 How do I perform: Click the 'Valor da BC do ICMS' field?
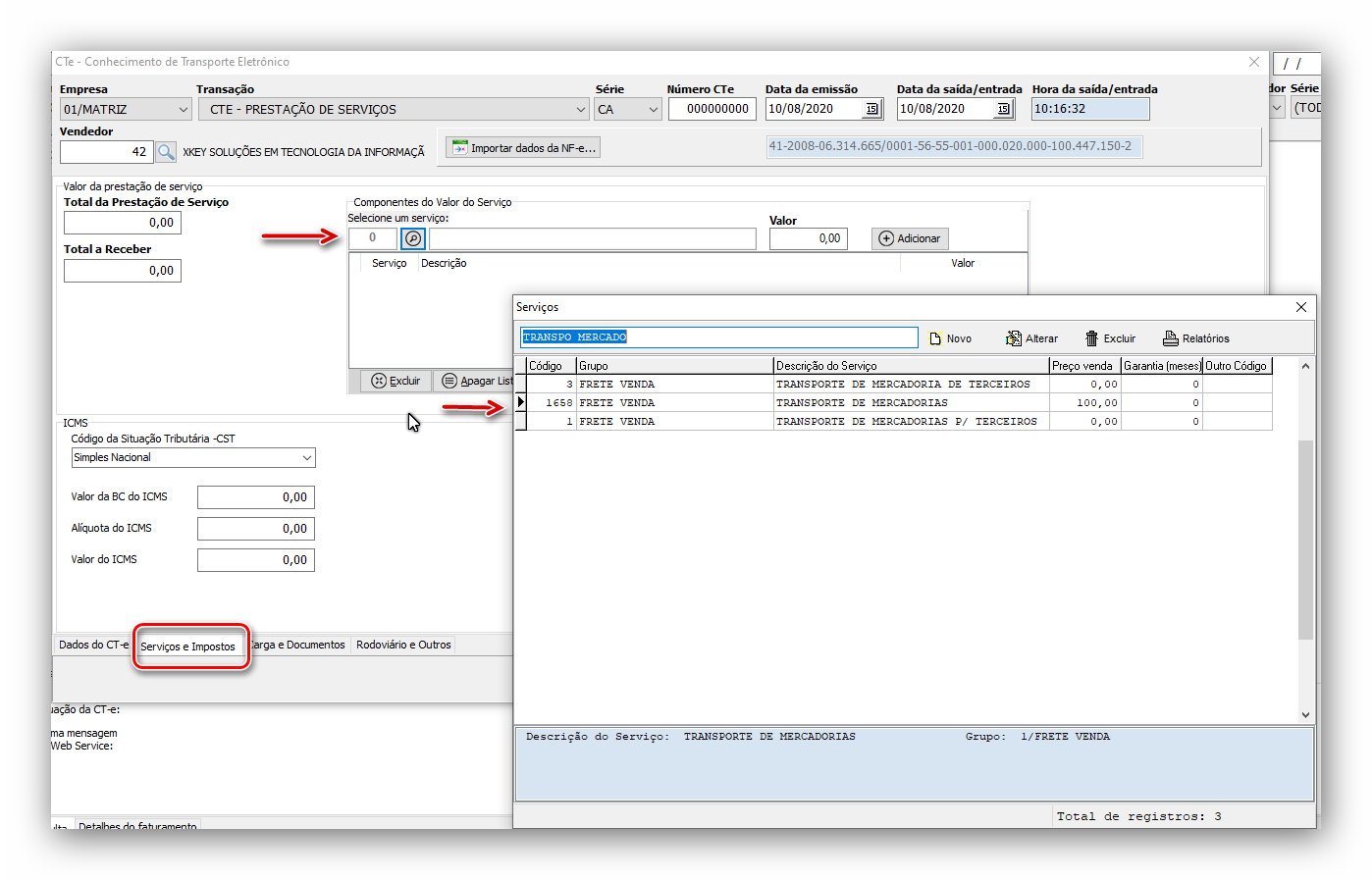coord(256,497)
